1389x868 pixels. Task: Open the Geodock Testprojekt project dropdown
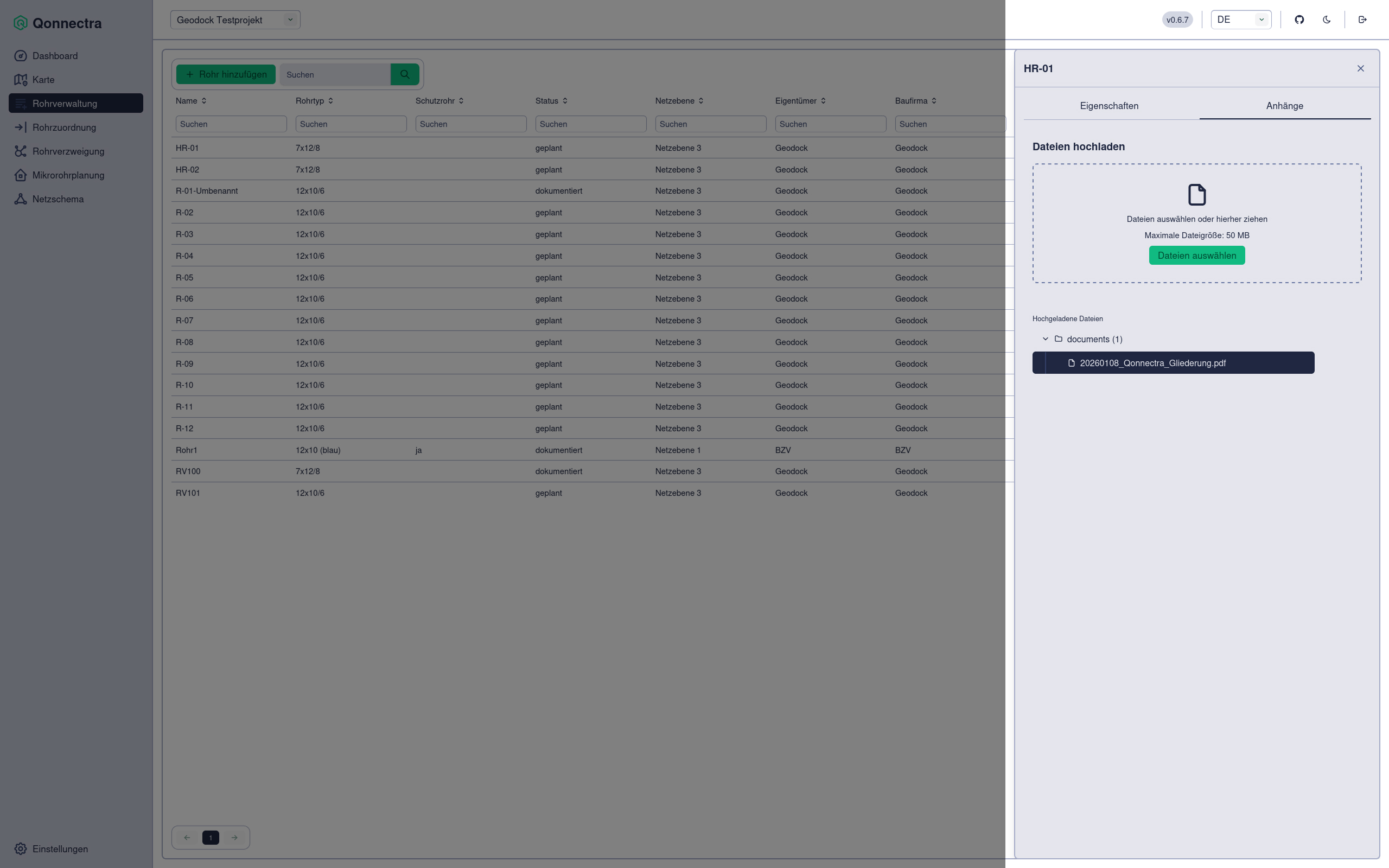coord(235,20)
